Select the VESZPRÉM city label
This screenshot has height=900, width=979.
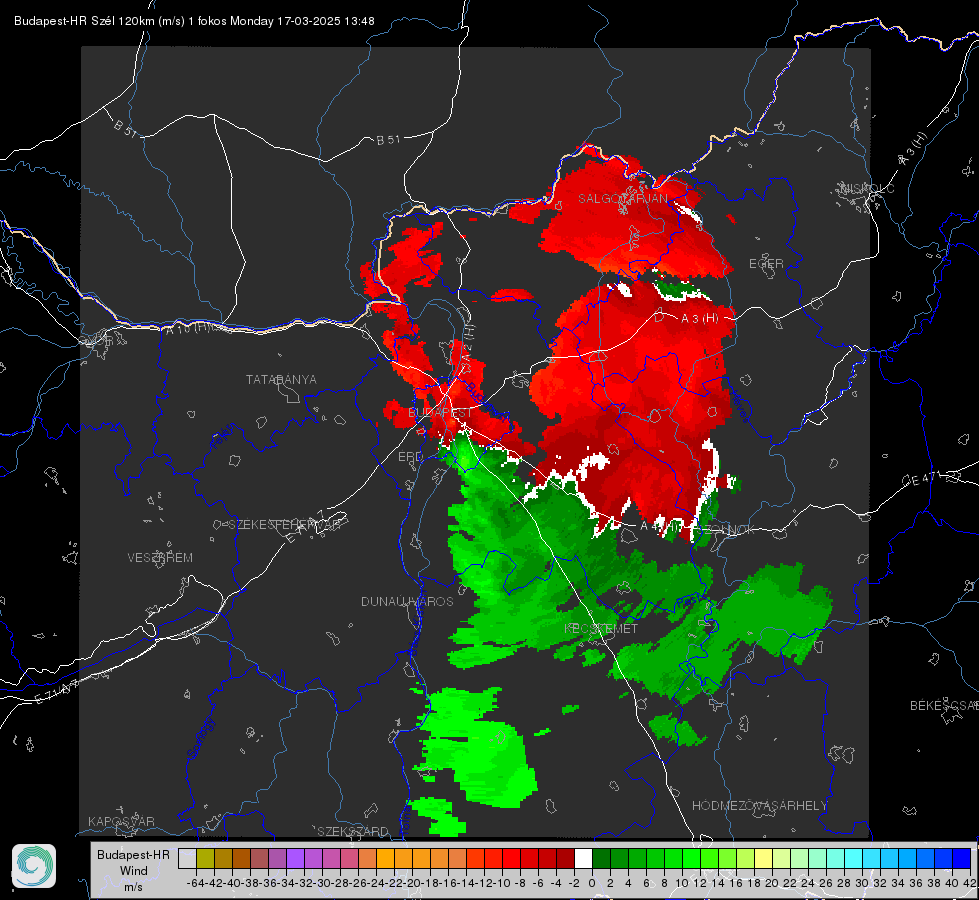160,558
